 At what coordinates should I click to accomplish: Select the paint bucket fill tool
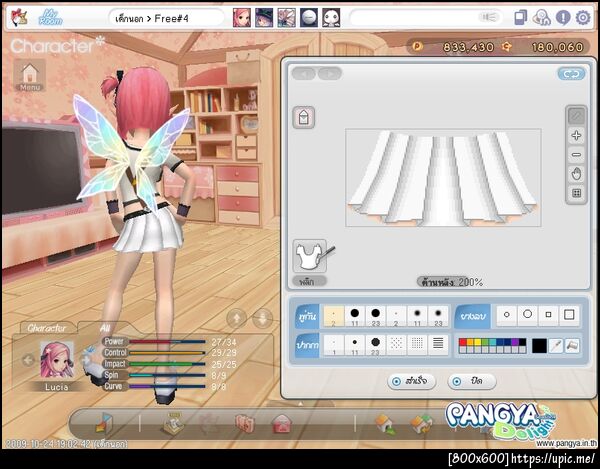click(572, 346)
